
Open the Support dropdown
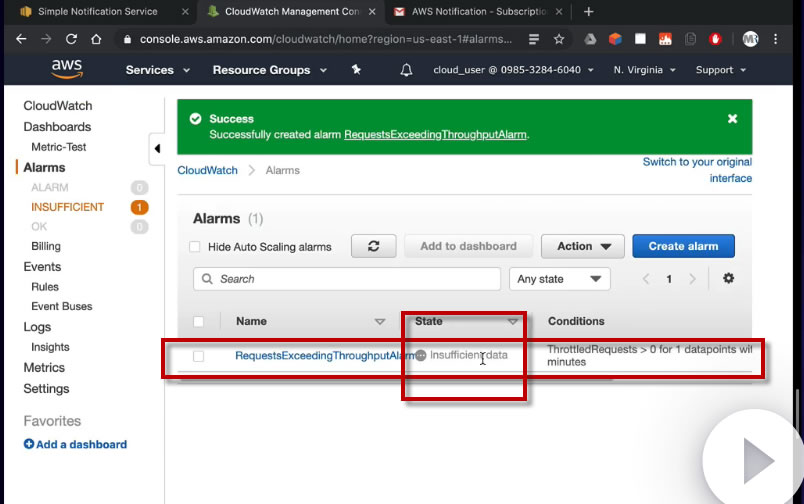pyautogui.click(x=720, y=70)
